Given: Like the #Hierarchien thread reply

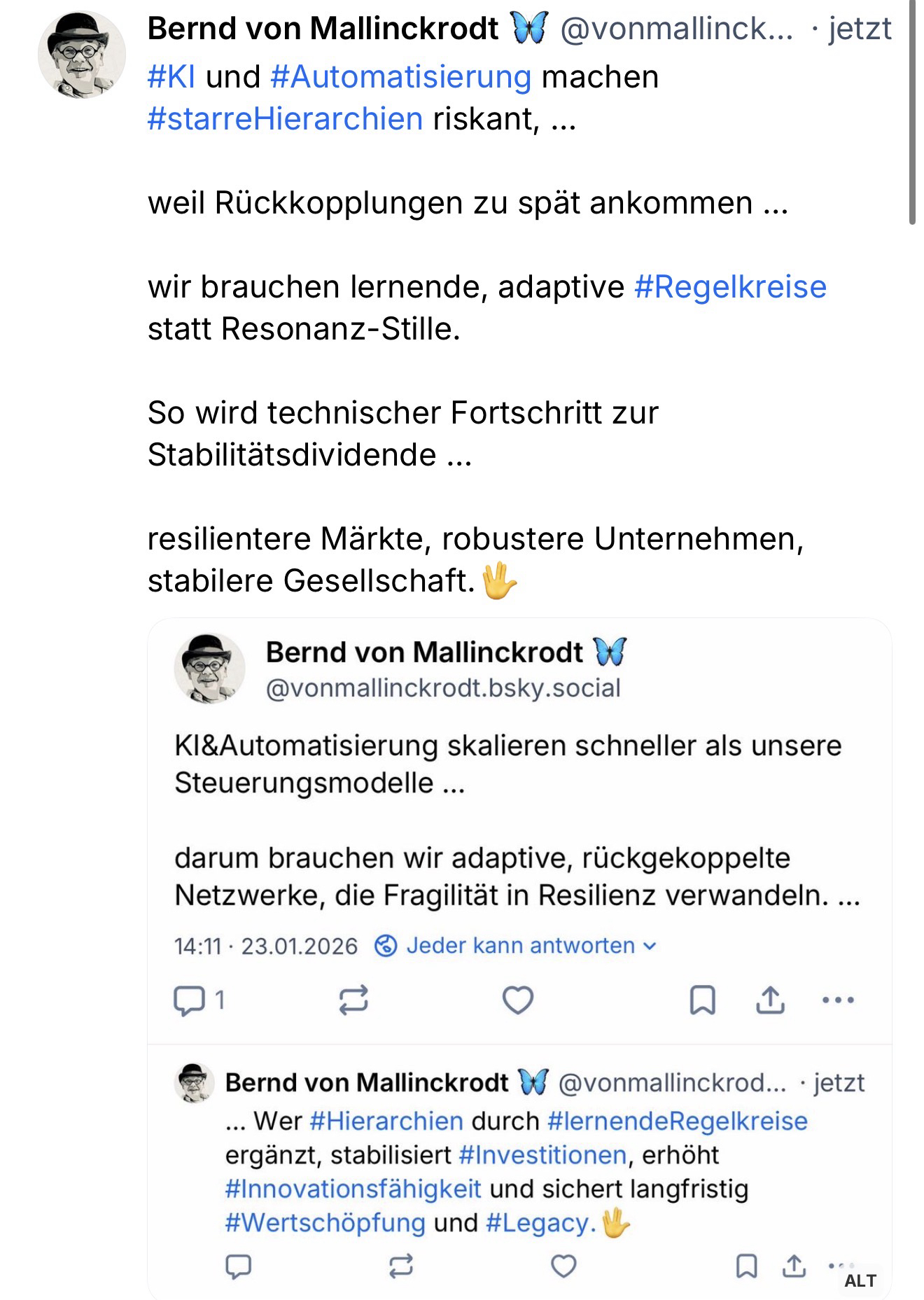Looking at the screenshot, I should pyautogui.click(x=563, y=1266).
